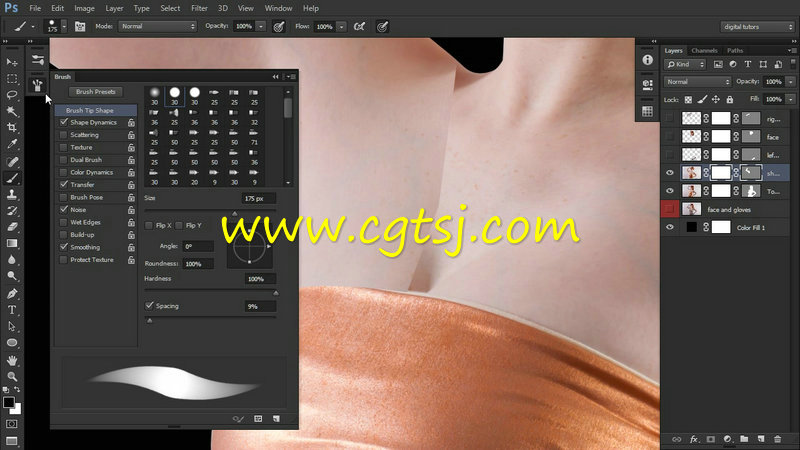Click the delete layer trash icon

tap(777, 439)
